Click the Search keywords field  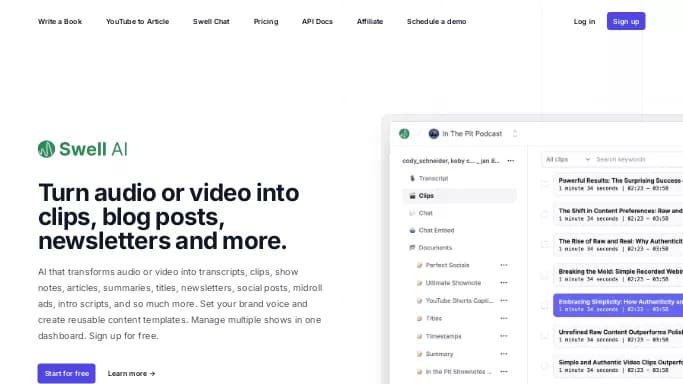pyautogui.click(x=639, y=159)
